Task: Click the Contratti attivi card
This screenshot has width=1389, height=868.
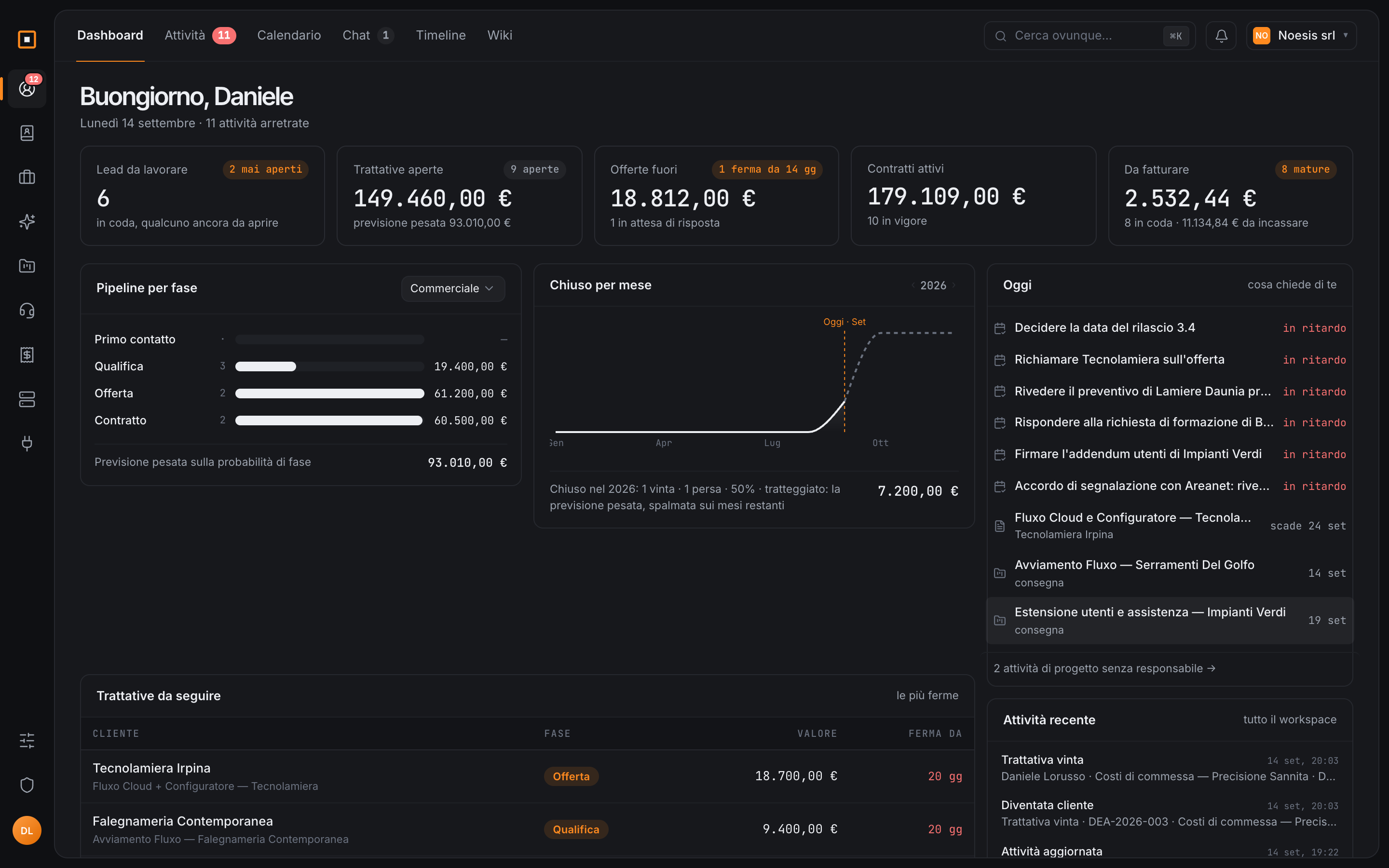Action: coord(973,196)
